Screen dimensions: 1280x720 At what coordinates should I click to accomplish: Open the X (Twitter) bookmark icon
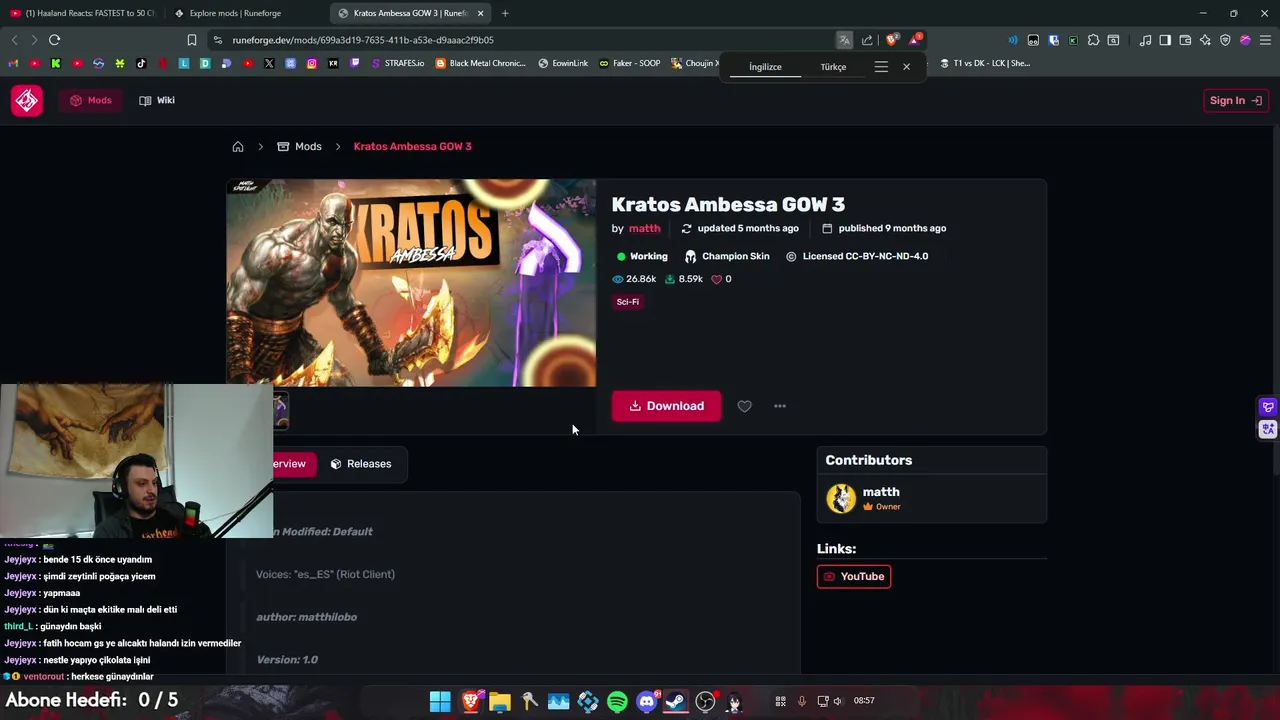[x=269, y=63]
